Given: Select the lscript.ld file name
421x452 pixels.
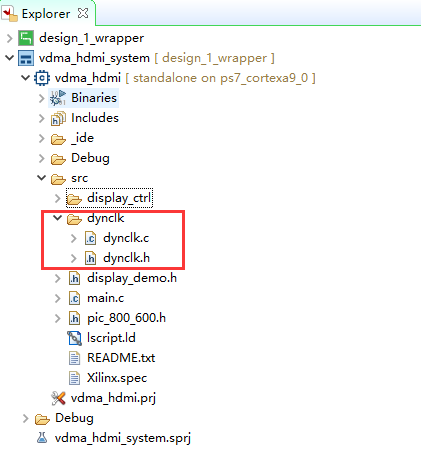Looking at the screenshot, I should [x=111, y=338].
